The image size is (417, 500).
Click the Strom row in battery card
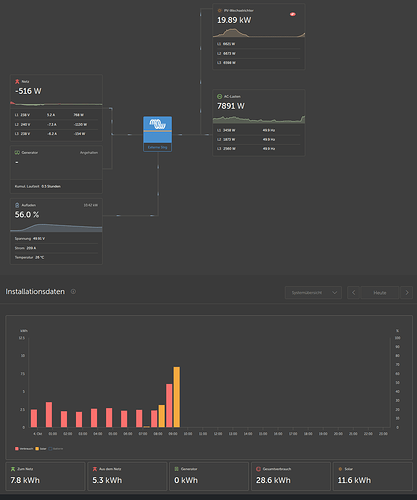pyautogui.click(x=56, y=248)
